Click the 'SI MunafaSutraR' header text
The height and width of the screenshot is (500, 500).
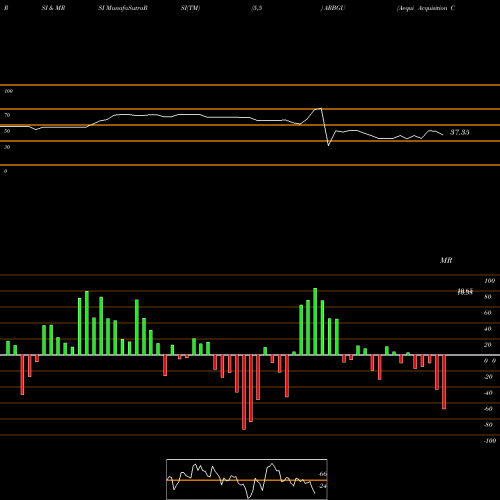point(123,8)
